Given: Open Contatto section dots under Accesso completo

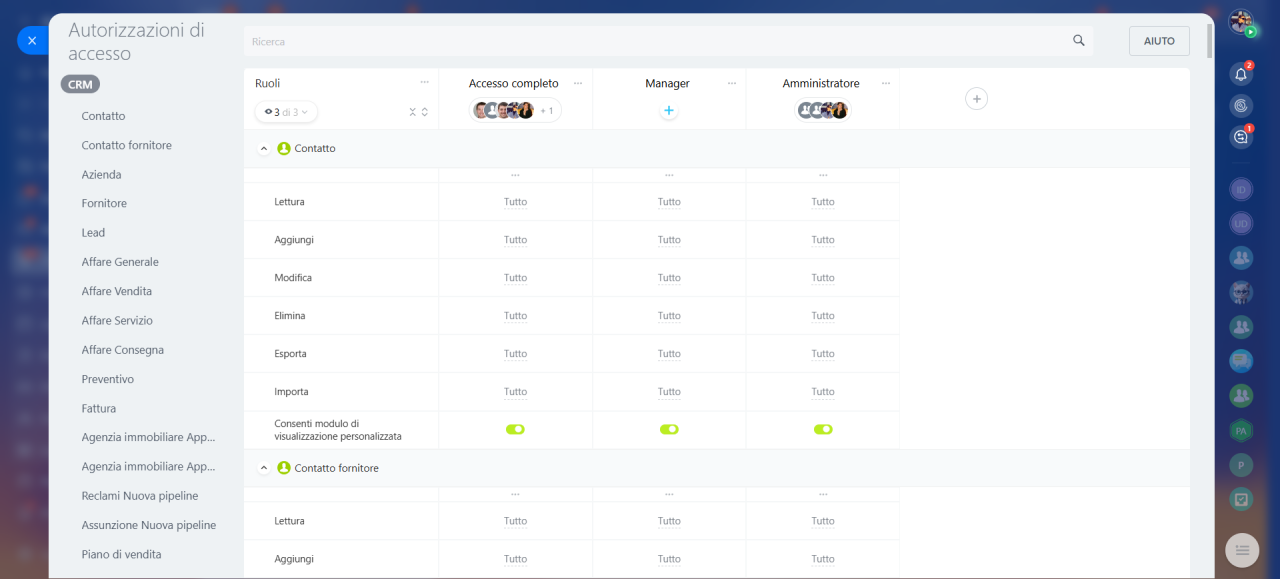Looking at the screenshot, I should tap(515, 175).
